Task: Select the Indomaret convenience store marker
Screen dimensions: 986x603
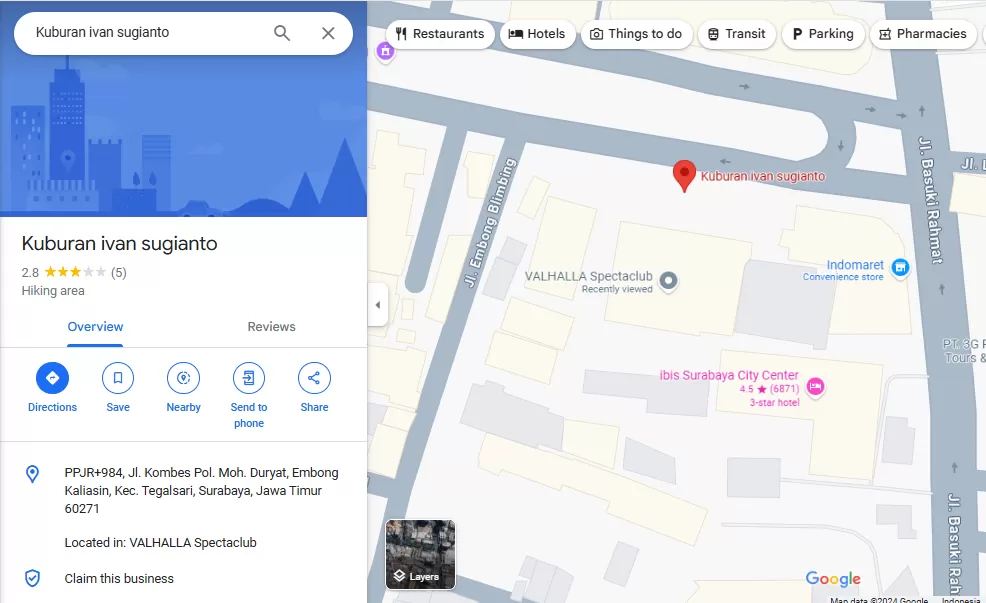Action: click(x=900, y=268)
